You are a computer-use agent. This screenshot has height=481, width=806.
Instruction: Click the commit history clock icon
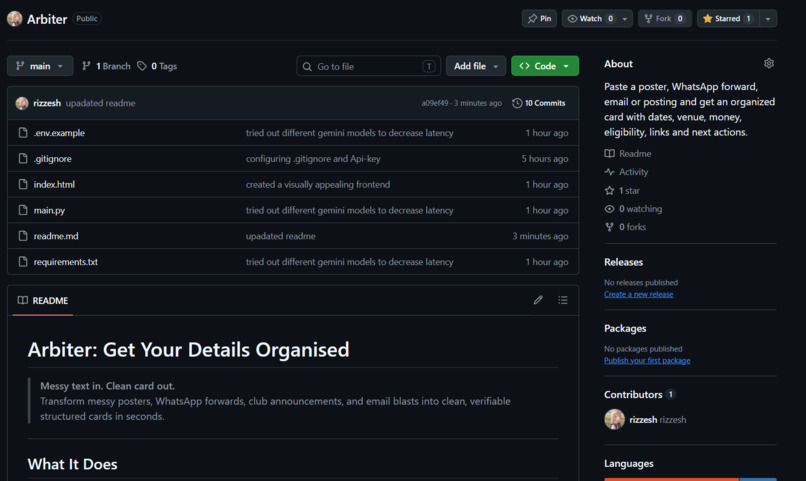pyautogui.click(x=517, y=103)
